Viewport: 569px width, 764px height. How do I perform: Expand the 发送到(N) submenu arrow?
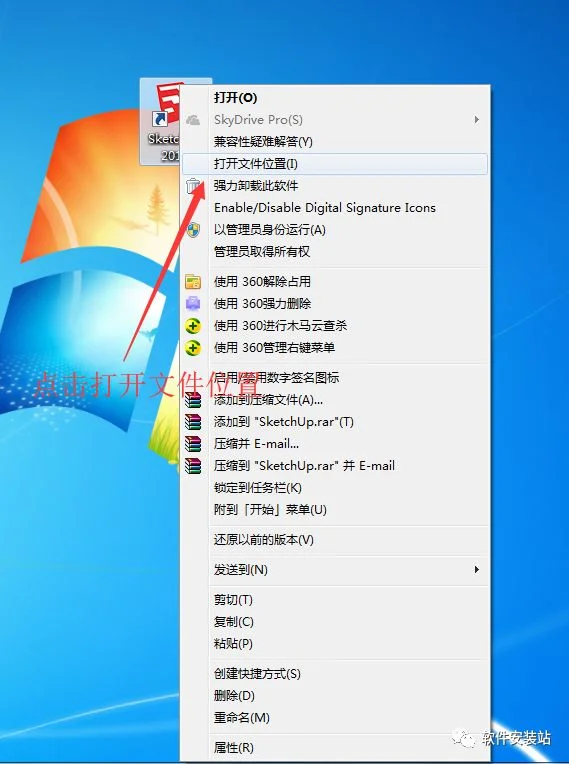477,570
